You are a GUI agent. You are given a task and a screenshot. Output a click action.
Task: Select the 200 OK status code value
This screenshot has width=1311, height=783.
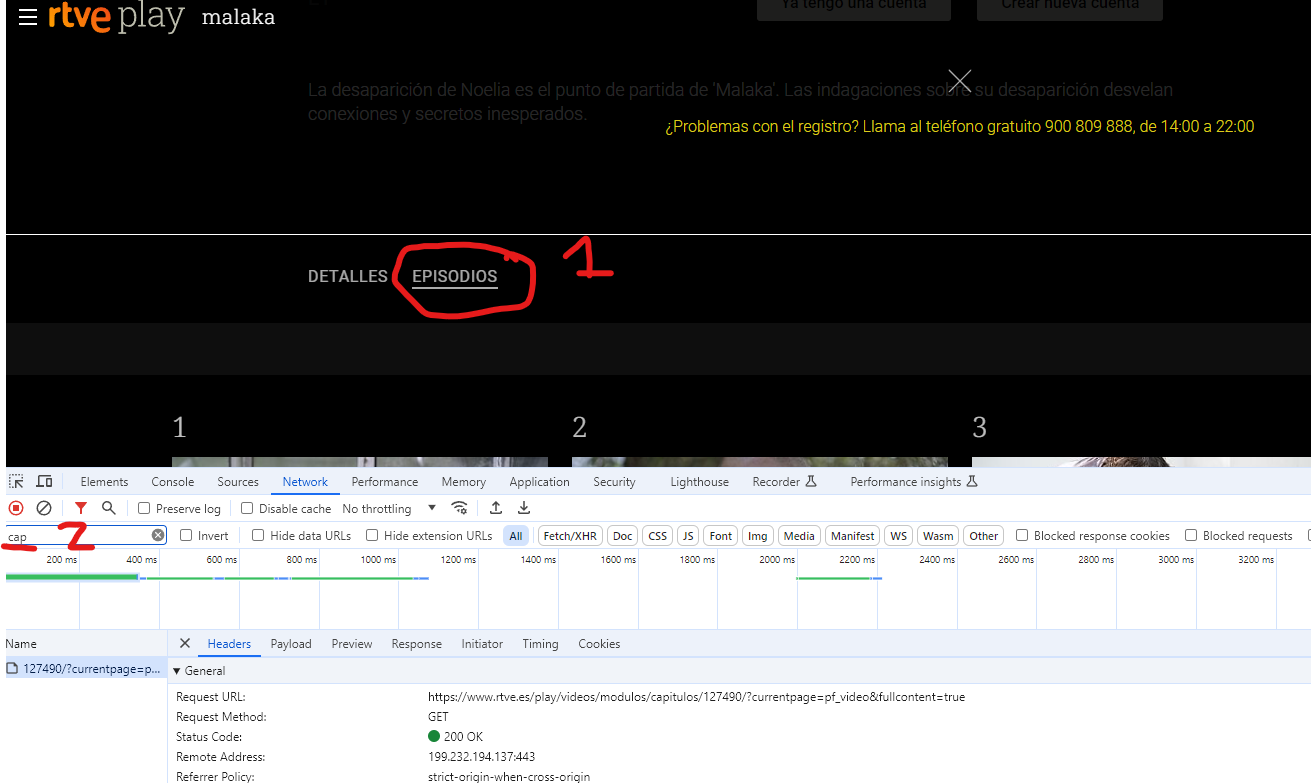click(x=456, y=737)
